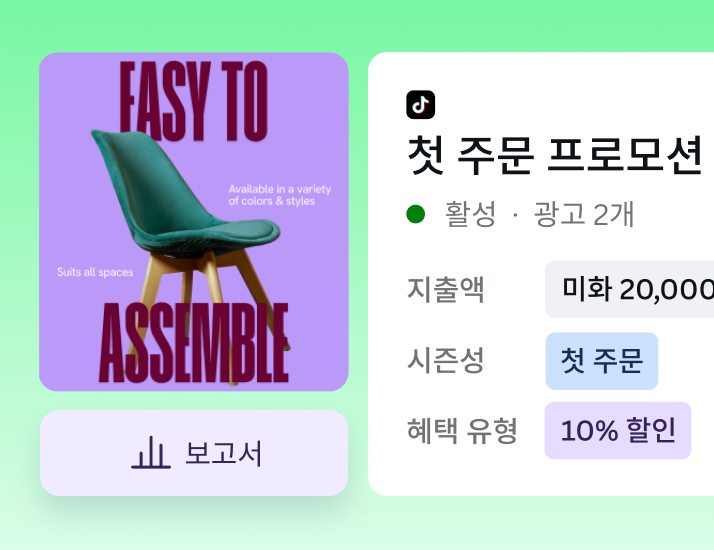Click the 혜택 유형 field label
Viewport: 714px width, 550px height.
point(462,431)
